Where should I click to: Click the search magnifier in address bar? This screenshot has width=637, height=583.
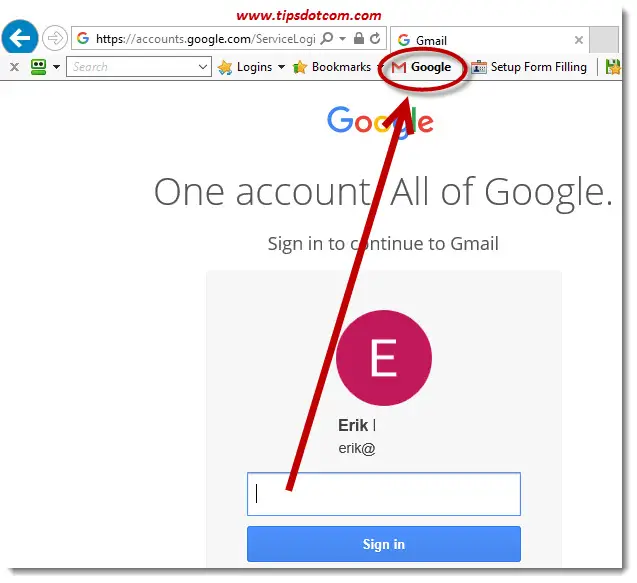point(327,38)
